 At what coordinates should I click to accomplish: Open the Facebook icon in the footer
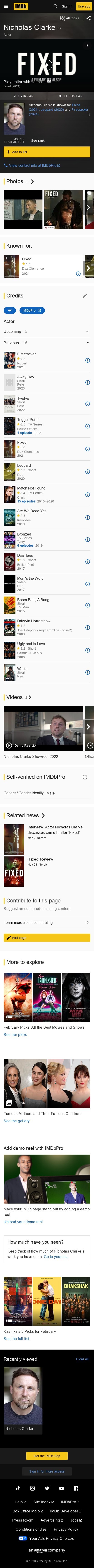(76, 1488)
